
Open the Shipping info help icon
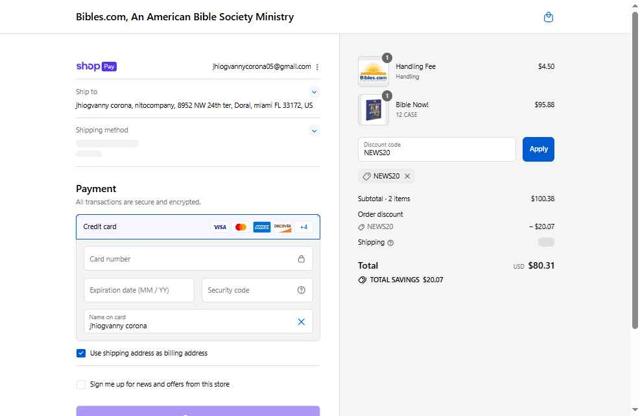coord(391,243)
